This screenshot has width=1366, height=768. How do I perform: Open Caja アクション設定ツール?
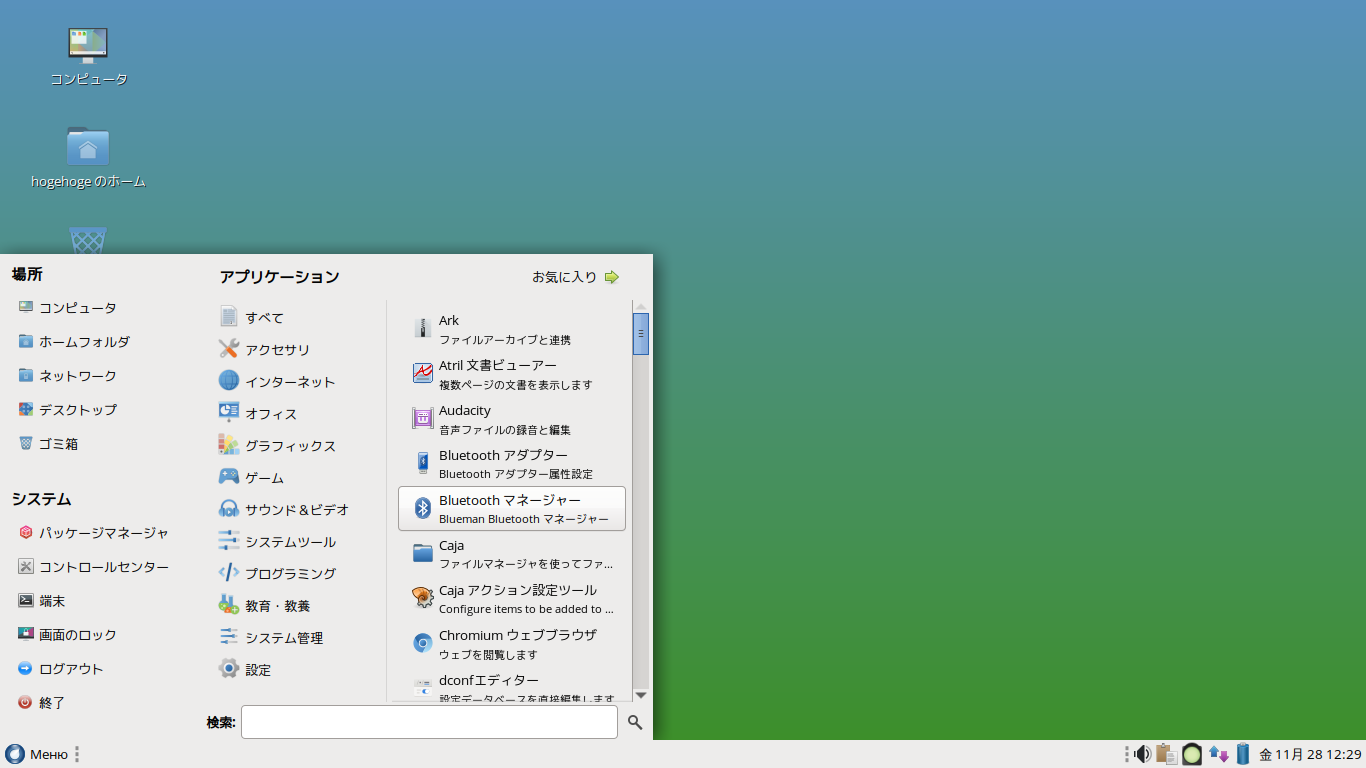click(x=512, y=599)
